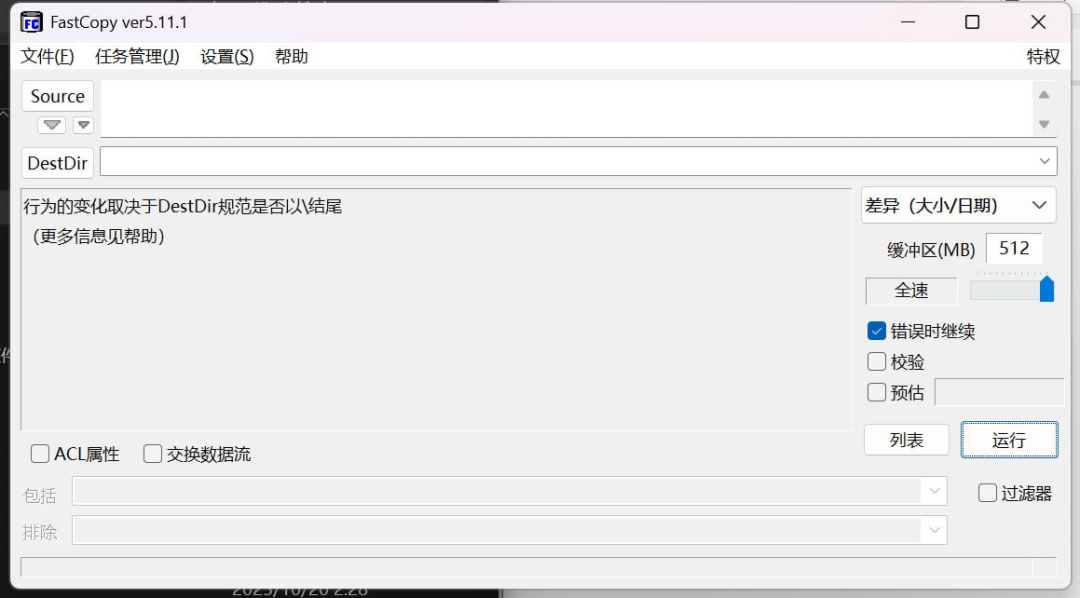The image size is (1080, 598).
Task: Enable the 过滤器 checkbox
Action: click(987, 493)
